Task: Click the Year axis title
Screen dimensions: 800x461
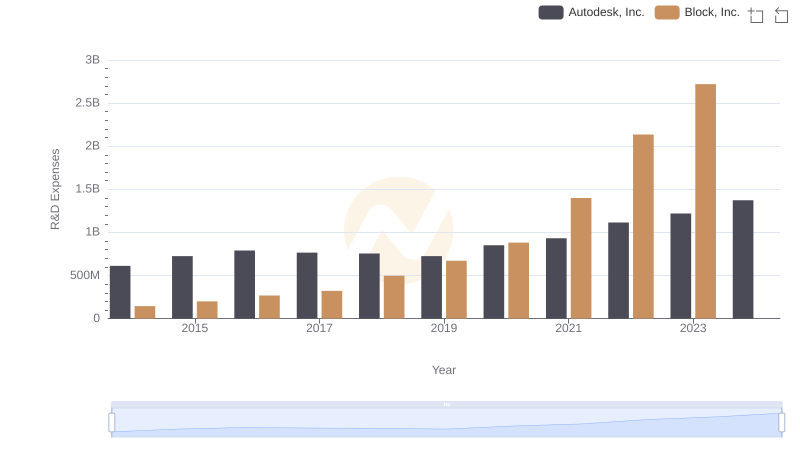Action: [x=444, y=370]
